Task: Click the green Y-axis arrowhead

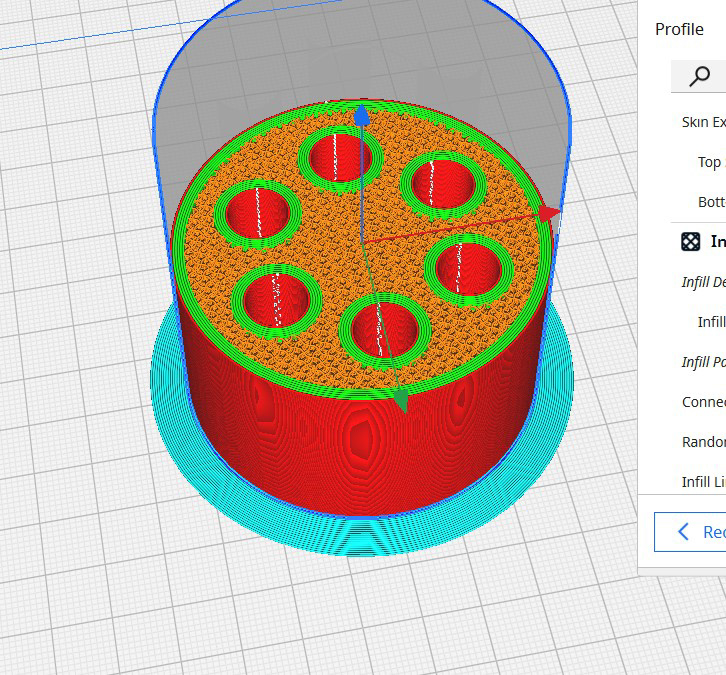Action: [x=401, y=400]
